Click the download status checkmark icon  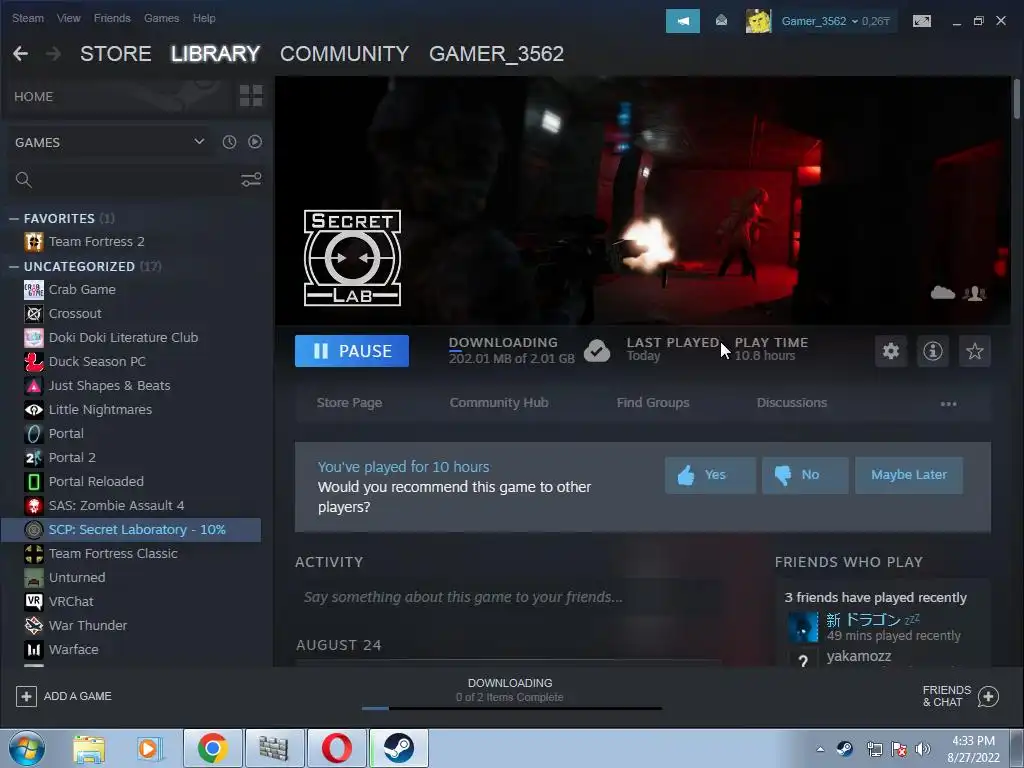[x=596, y=351]
